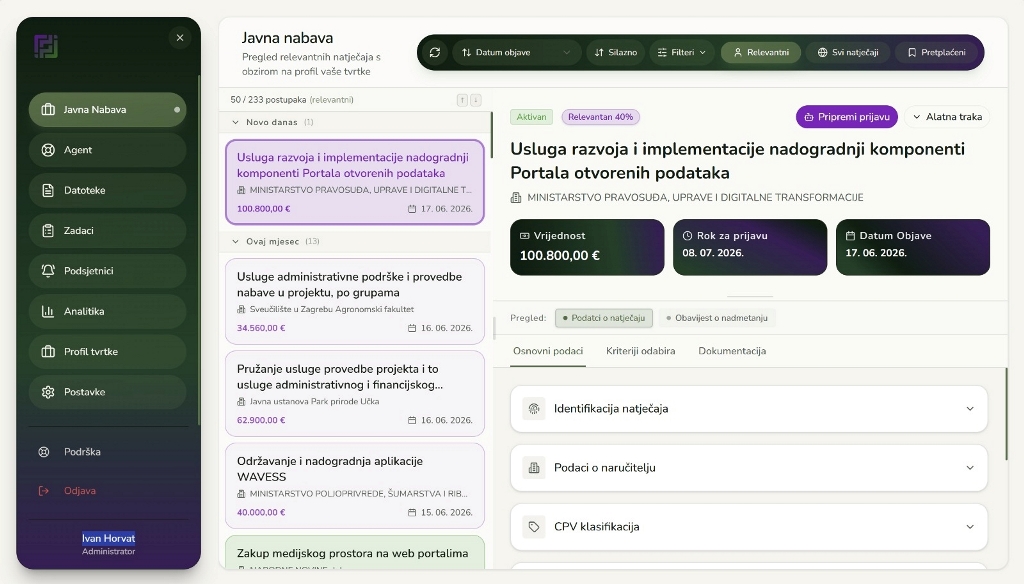Open Postavke settings

(108, 392)
